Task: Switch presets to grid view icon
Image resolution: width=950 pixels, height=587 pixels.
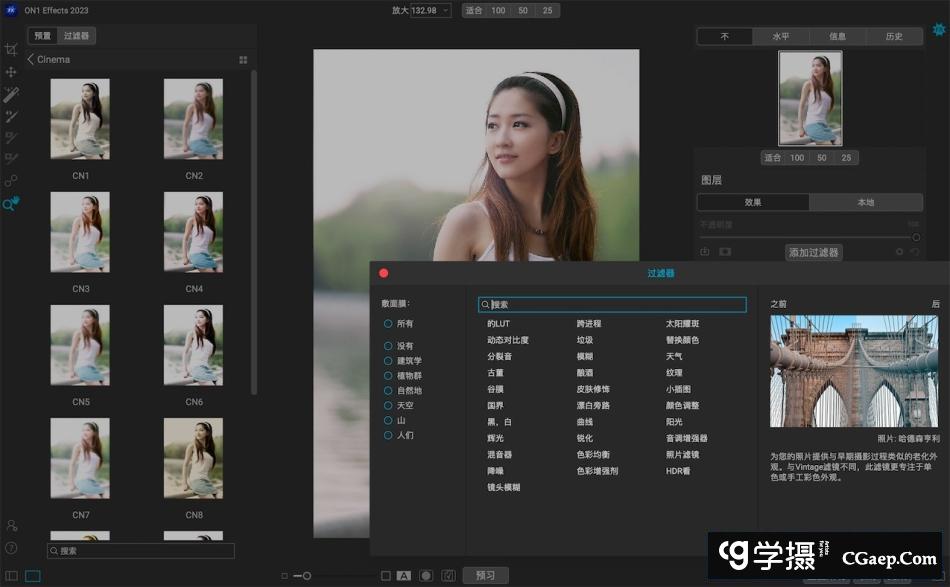Action: (x=243, y=60)
